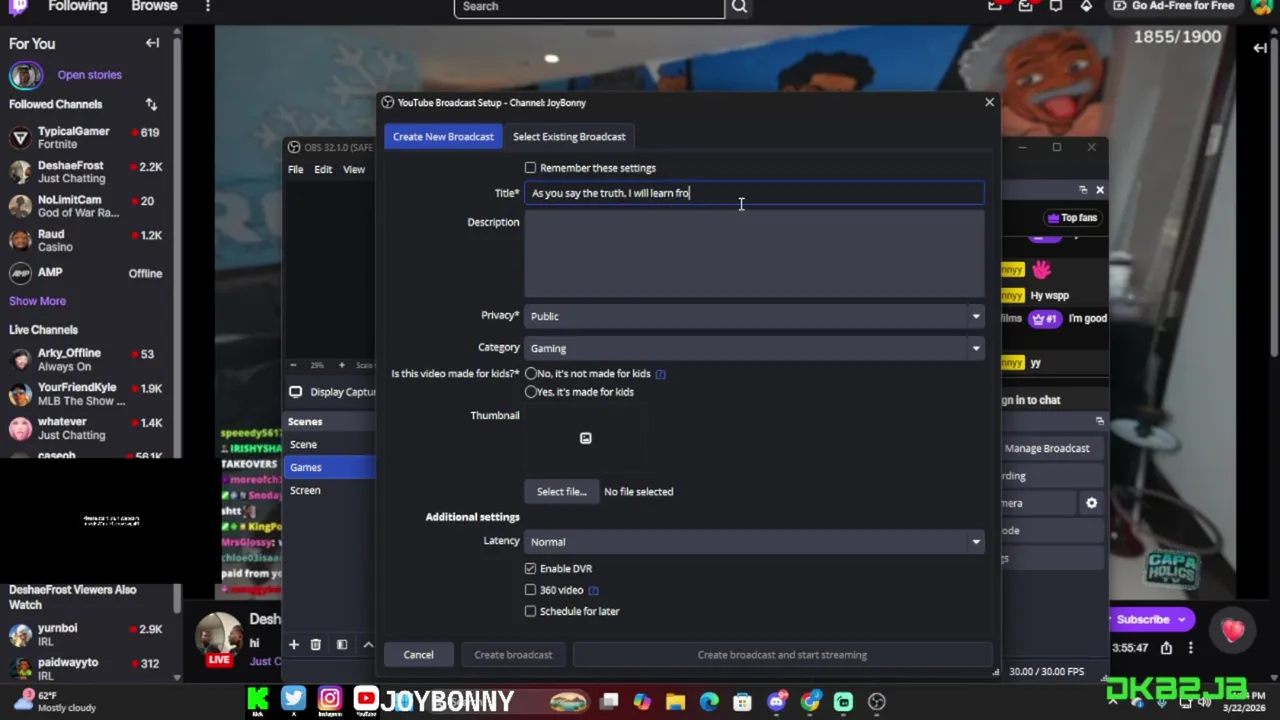Click the Twitch search magnifier icon
This screenshot has width=1280, height=720.
(739, 7)
